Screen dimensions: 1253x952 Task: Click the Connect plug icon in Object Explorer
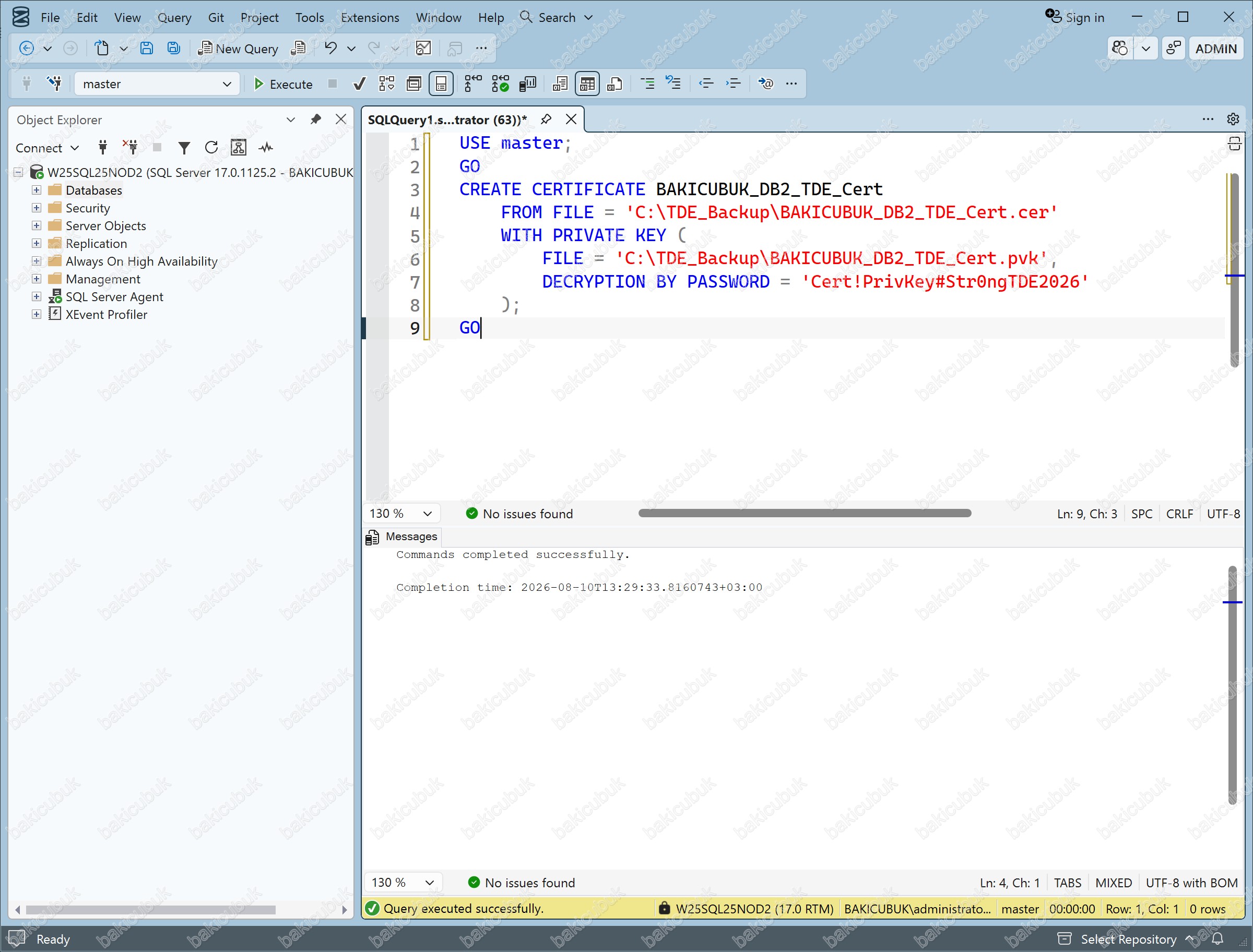coord(102,148)
